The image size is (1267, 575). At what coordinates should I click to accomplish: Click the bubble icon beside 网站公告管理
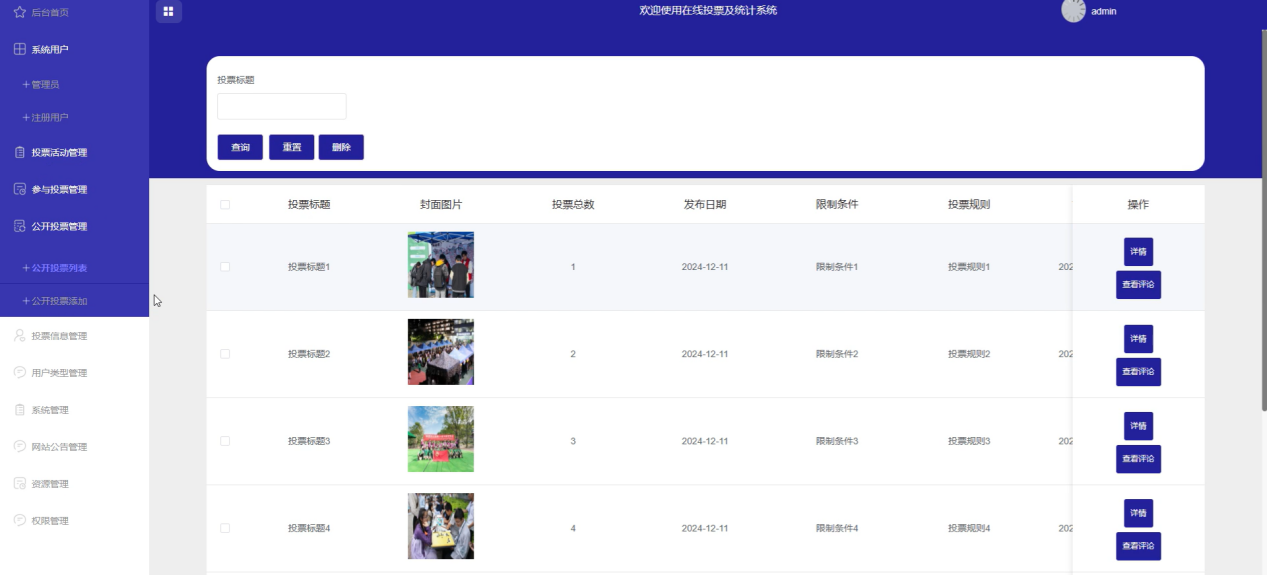[x=19, y=447]
